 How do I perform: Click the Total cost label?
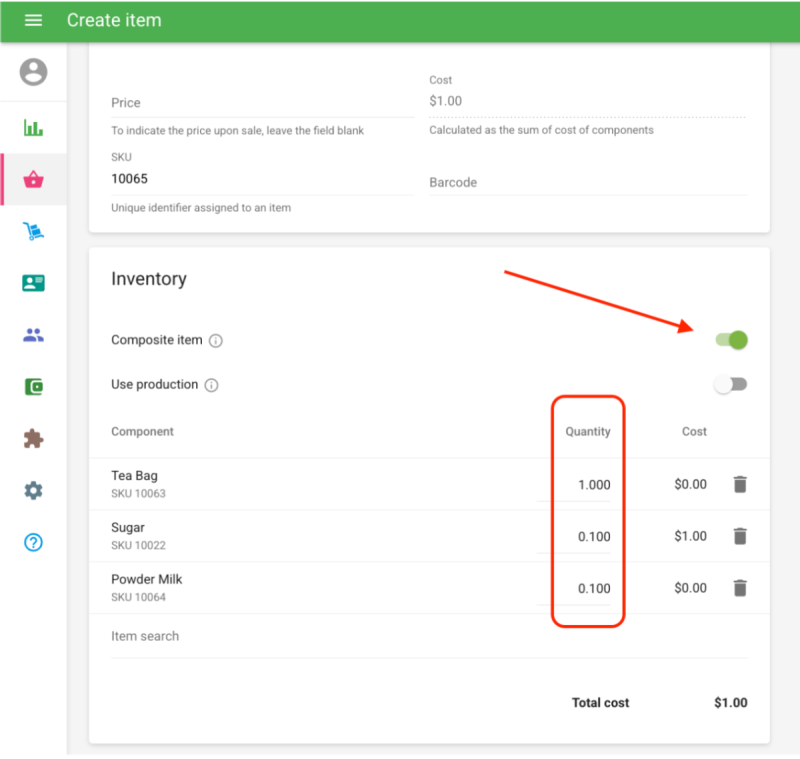(601, 703)
